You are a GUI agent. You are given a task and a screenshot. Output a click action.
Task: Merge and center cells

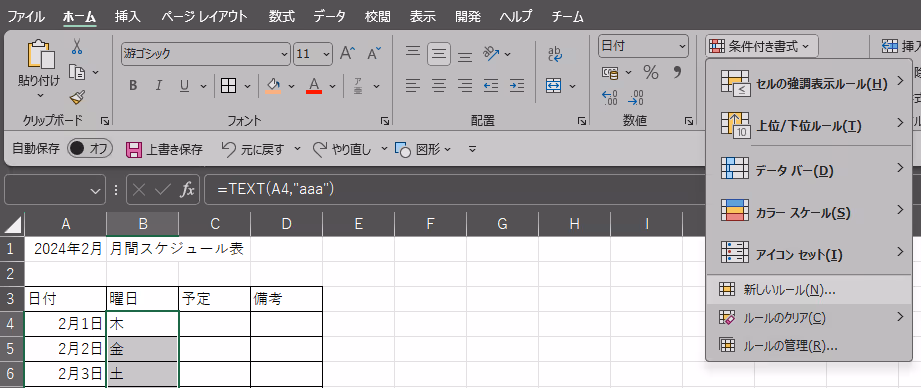pos(554,86)
